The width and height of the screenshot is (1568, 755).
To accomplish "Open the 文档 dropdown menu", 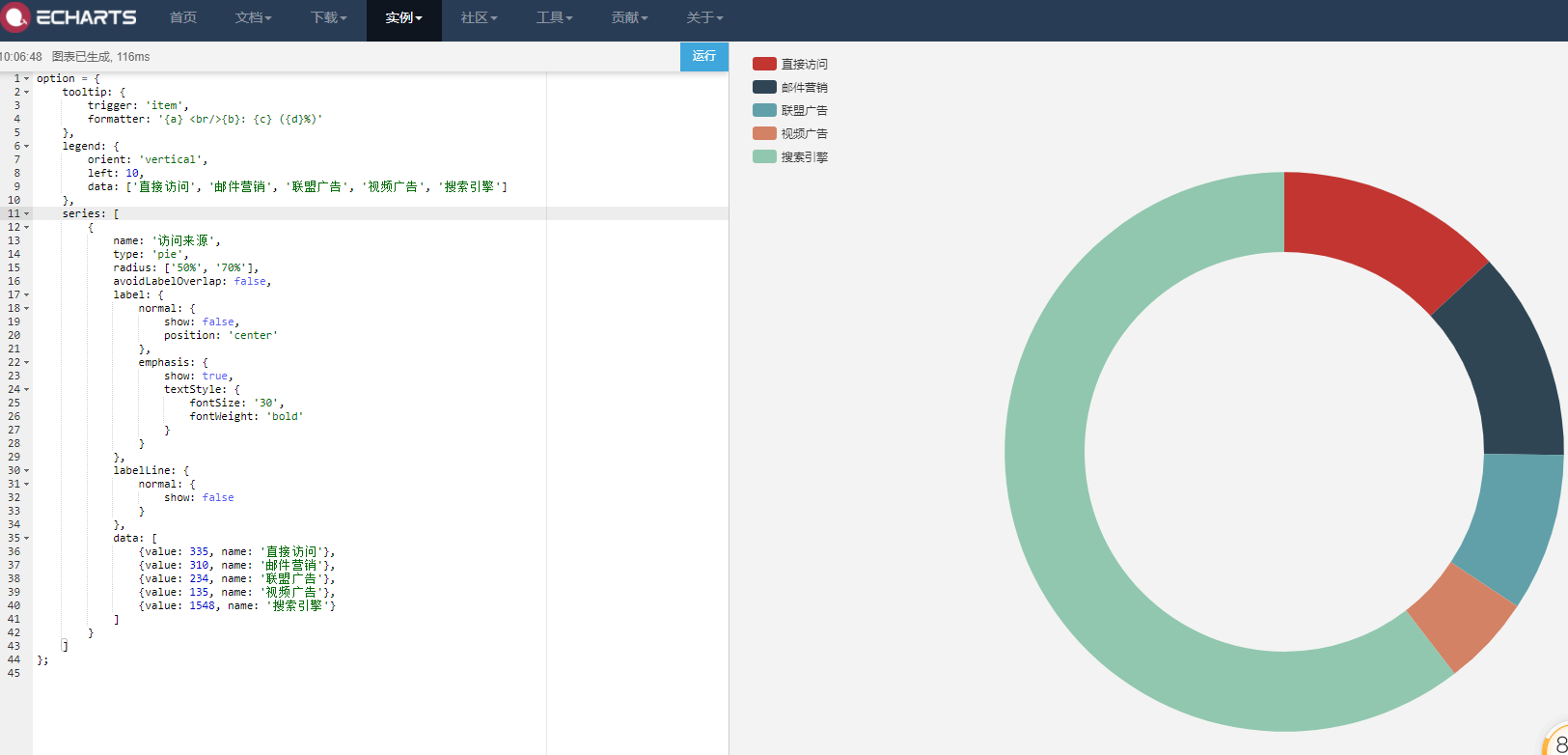I will 254,17.
